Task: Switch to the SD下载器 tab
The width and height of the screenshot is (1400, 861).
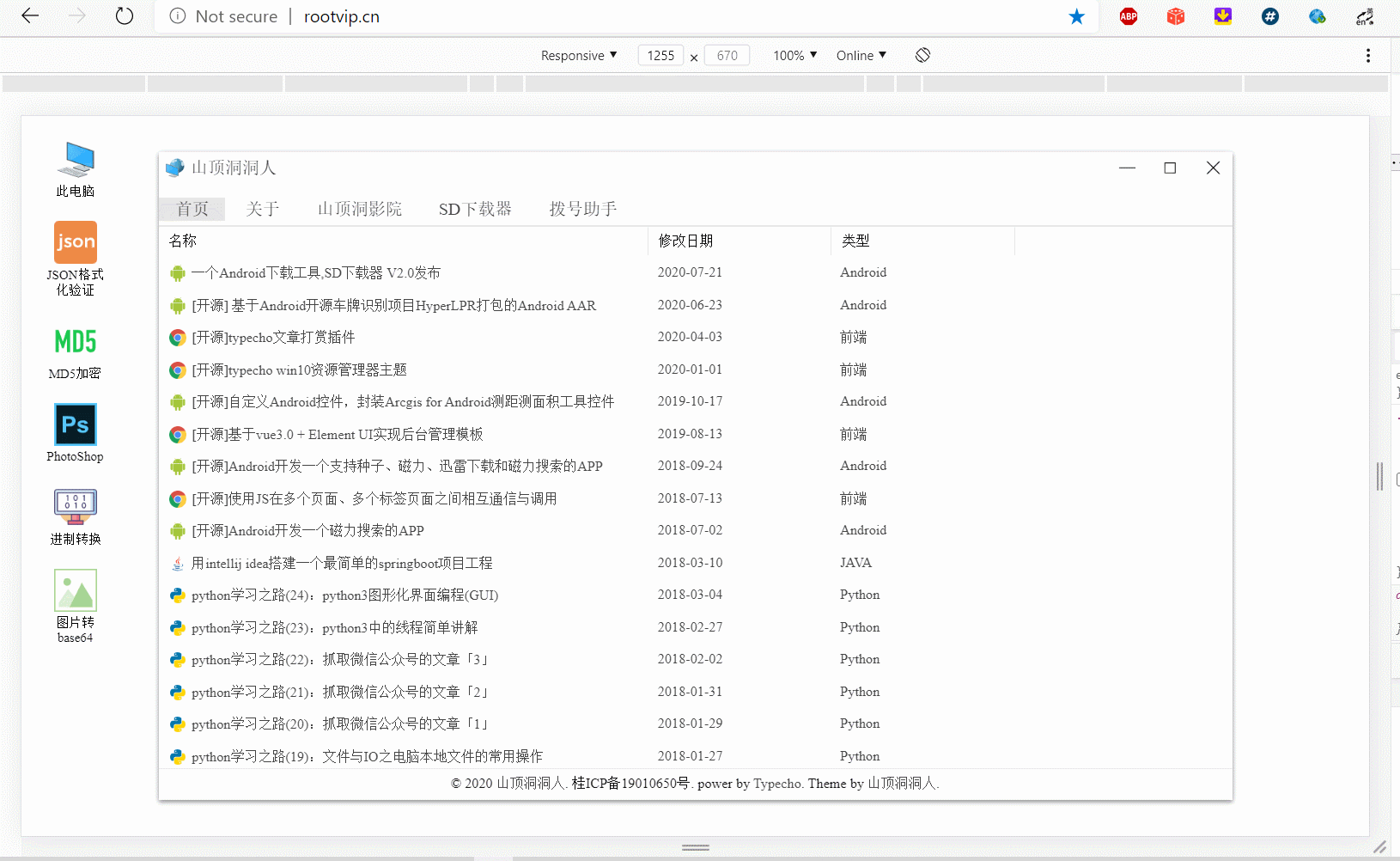Action: (x=475, y=209)
